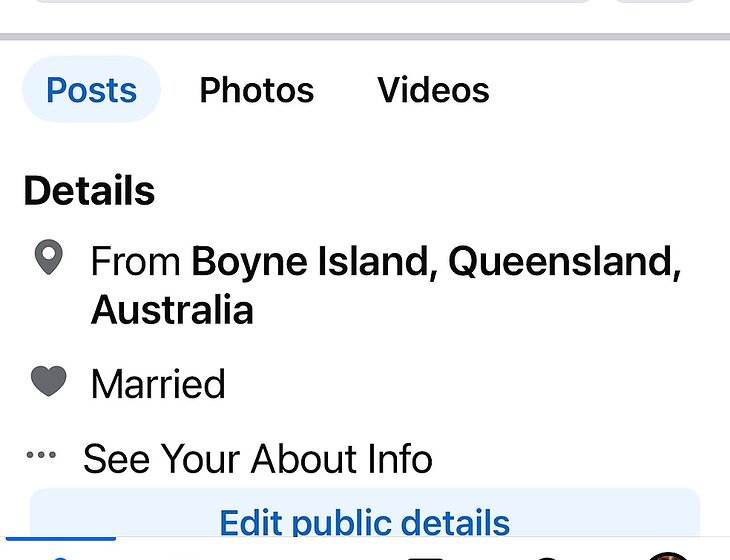This screenshot has width=730, height=560.
Task: Open the profile avatar in bottom bar
Action: 667,556
